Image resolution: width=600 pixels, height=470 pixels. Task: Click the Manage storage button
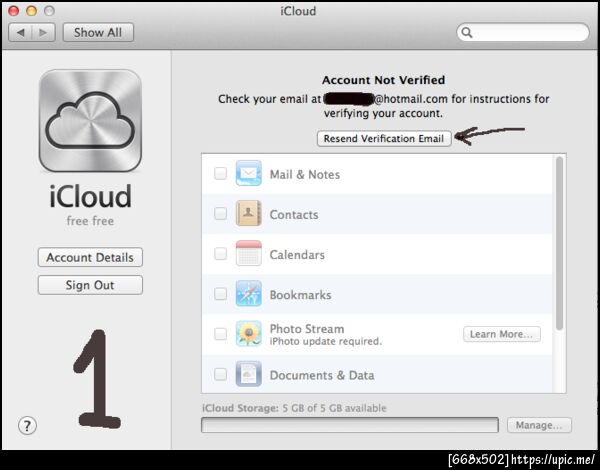point(539,425)
